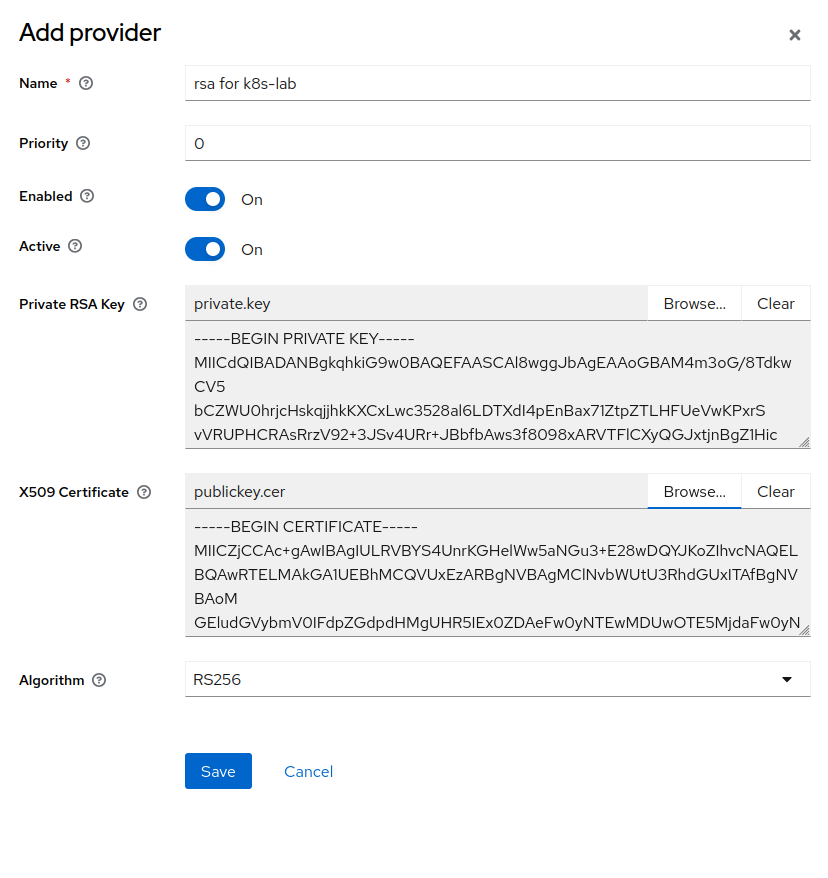
Task: Click the 'X509 Certificate' label
Action: click(74, 492)
